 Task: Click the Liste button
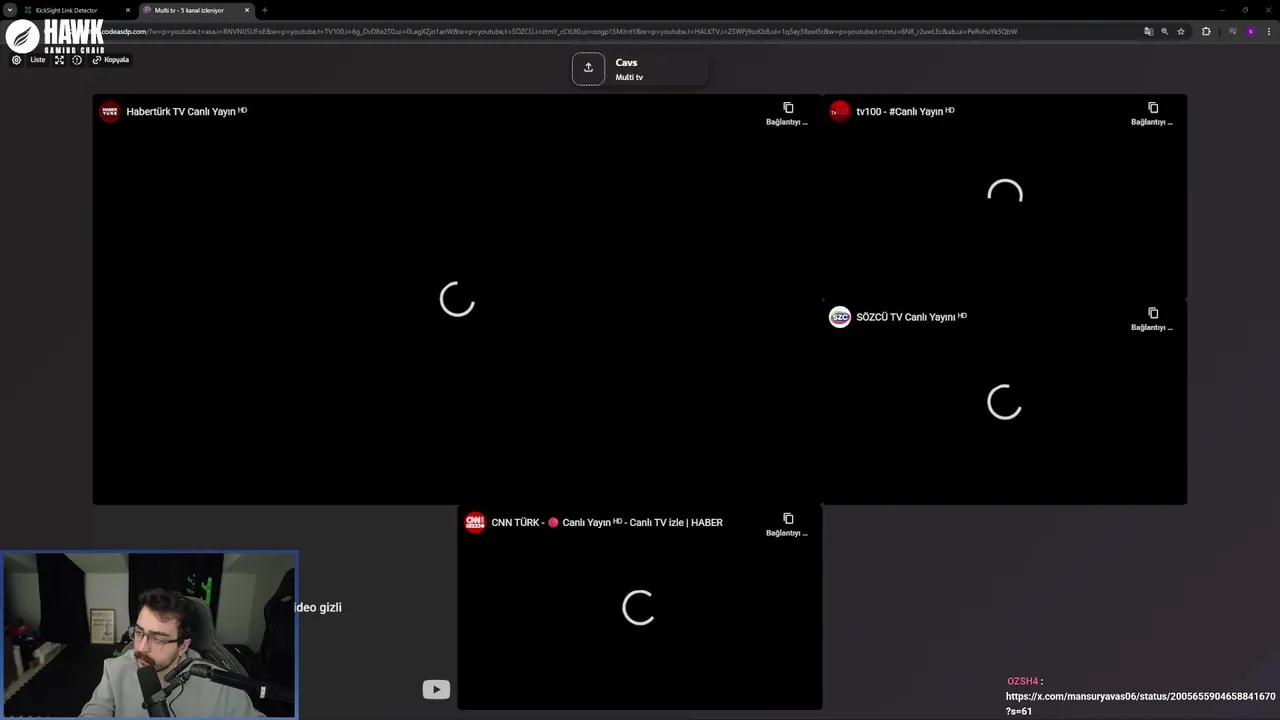pyautogui.click(x=37, y=60)
